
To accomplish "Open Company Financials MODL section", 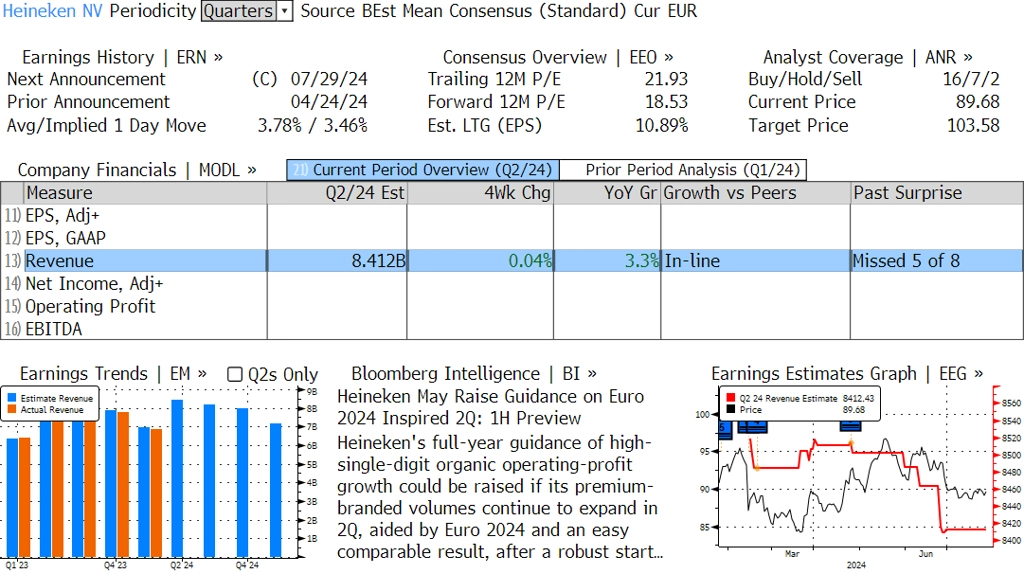I will [x=136, y=170].
